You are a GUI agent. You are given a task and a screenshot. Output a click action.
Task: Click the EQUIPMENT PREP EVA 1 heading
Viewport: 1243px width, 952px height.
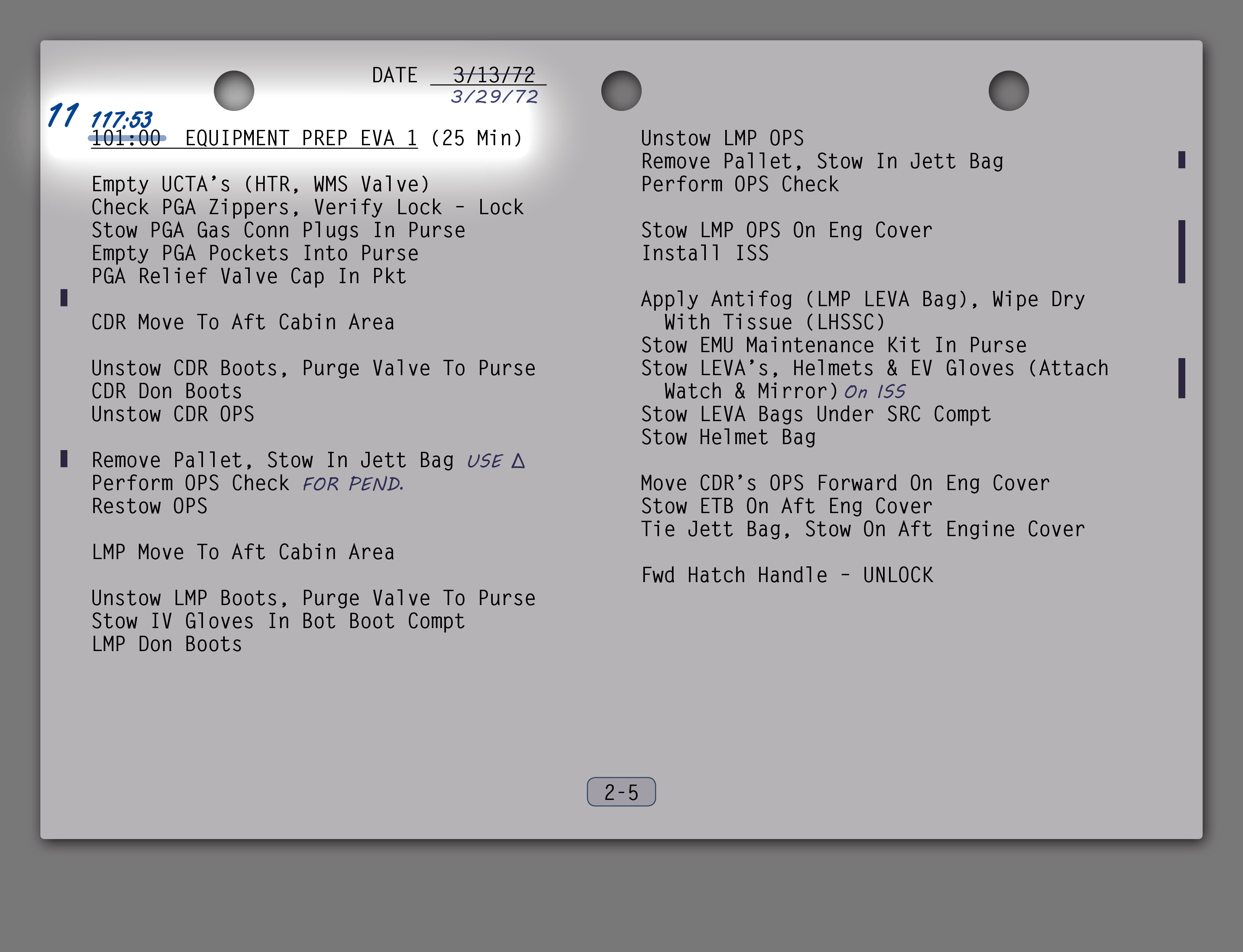tap(301, 138)
